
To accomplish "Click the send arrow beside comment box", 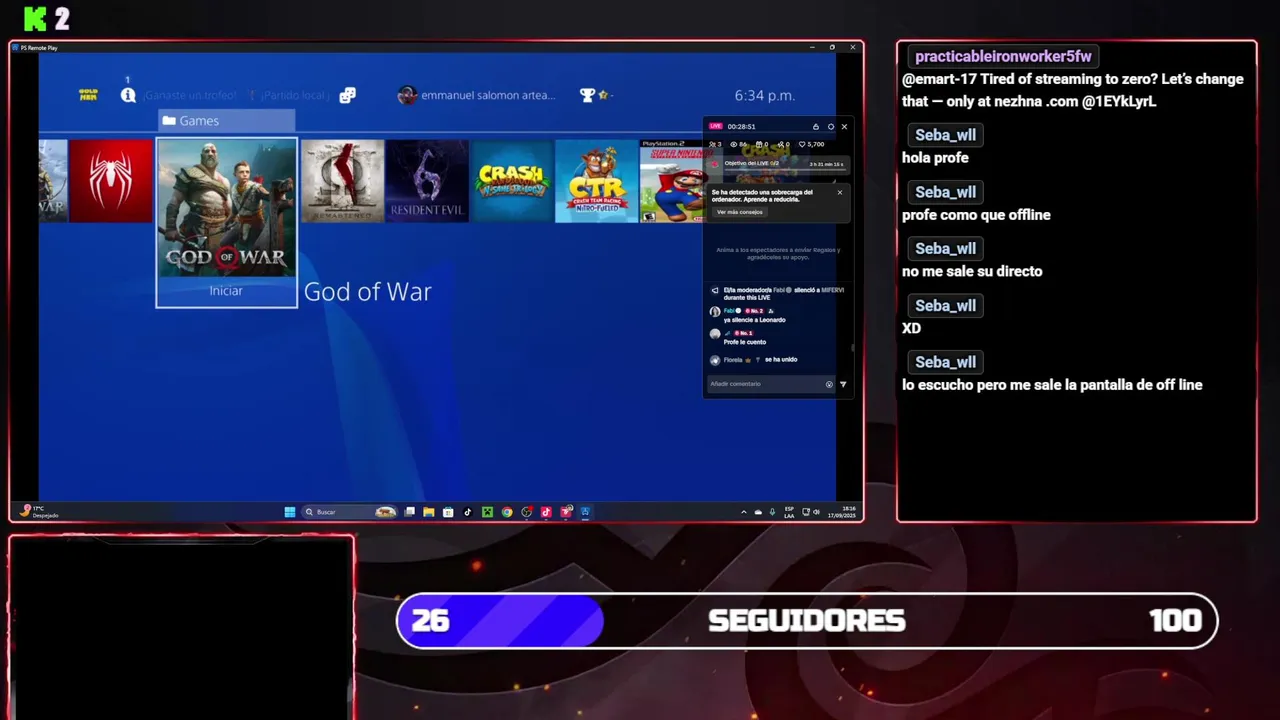I will point(843,384).
